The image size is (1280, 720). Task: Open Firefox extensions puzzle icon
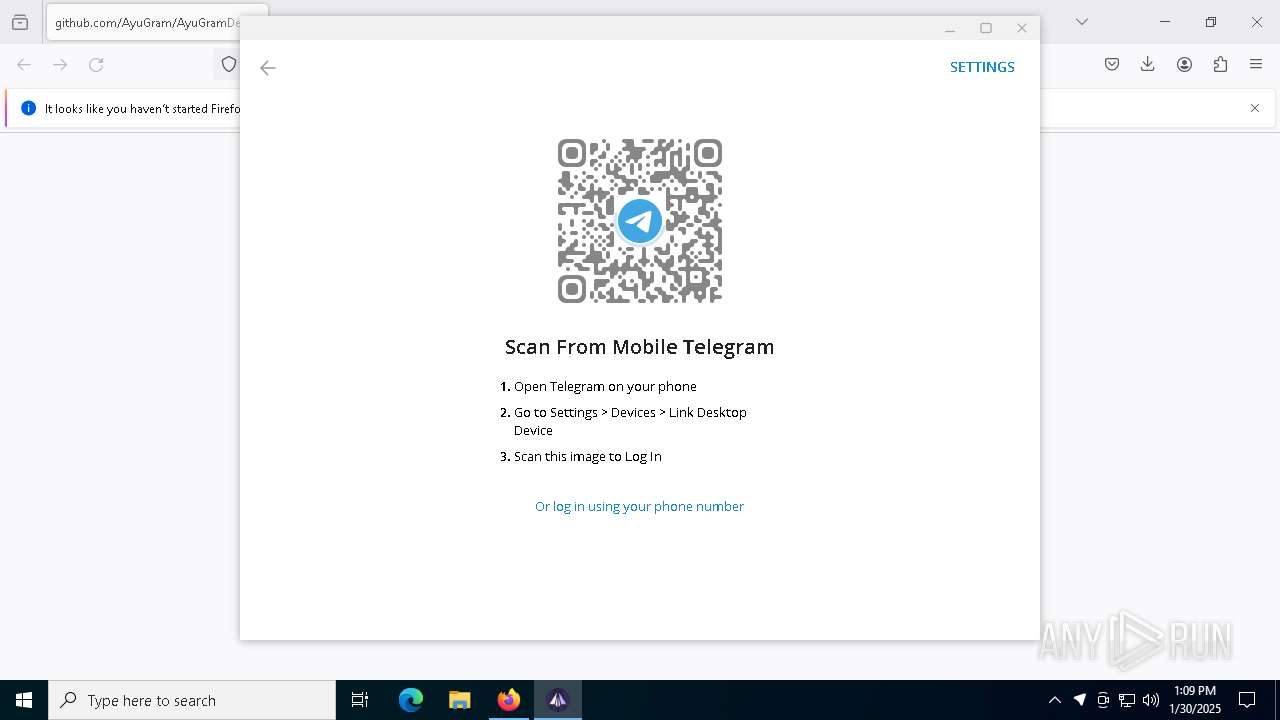pos(1220,65)
